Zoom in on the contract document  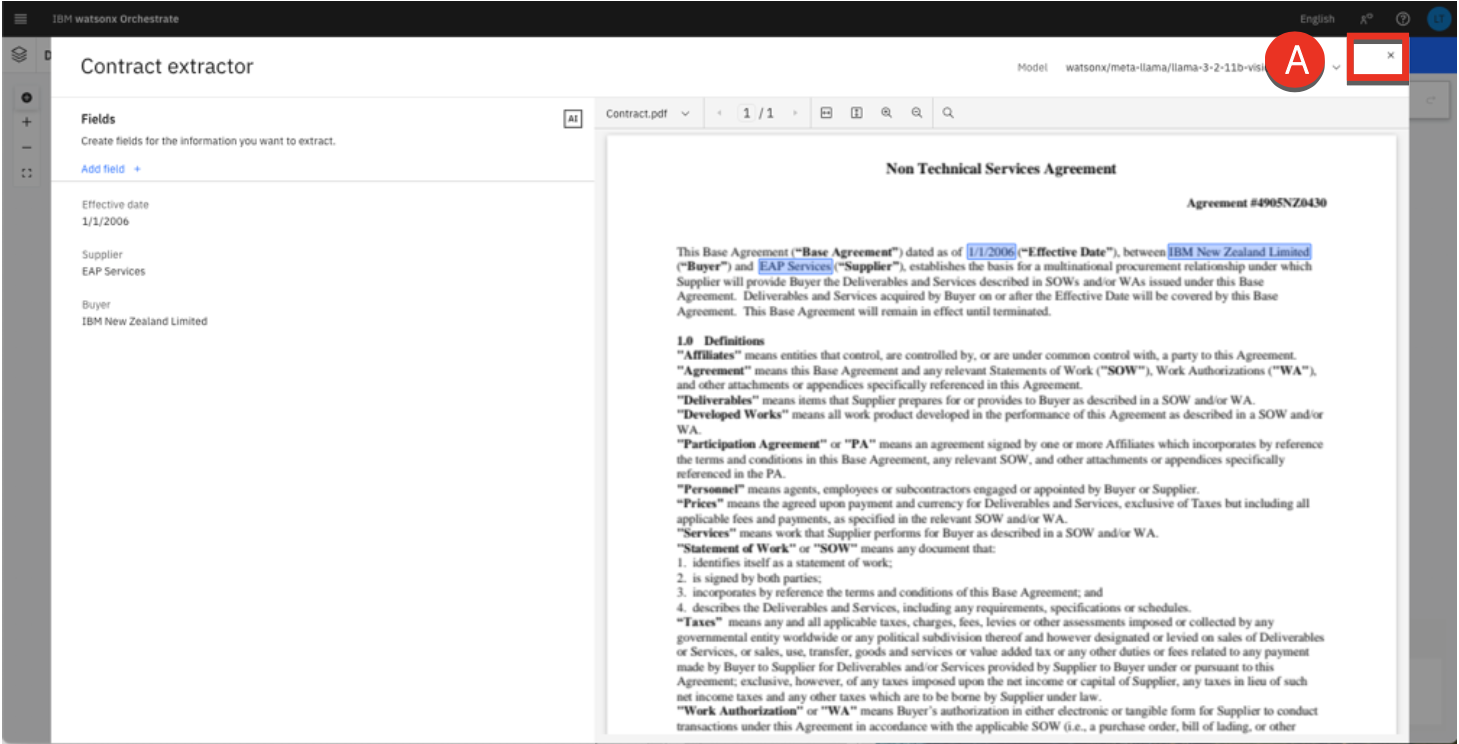pos(886,114)
